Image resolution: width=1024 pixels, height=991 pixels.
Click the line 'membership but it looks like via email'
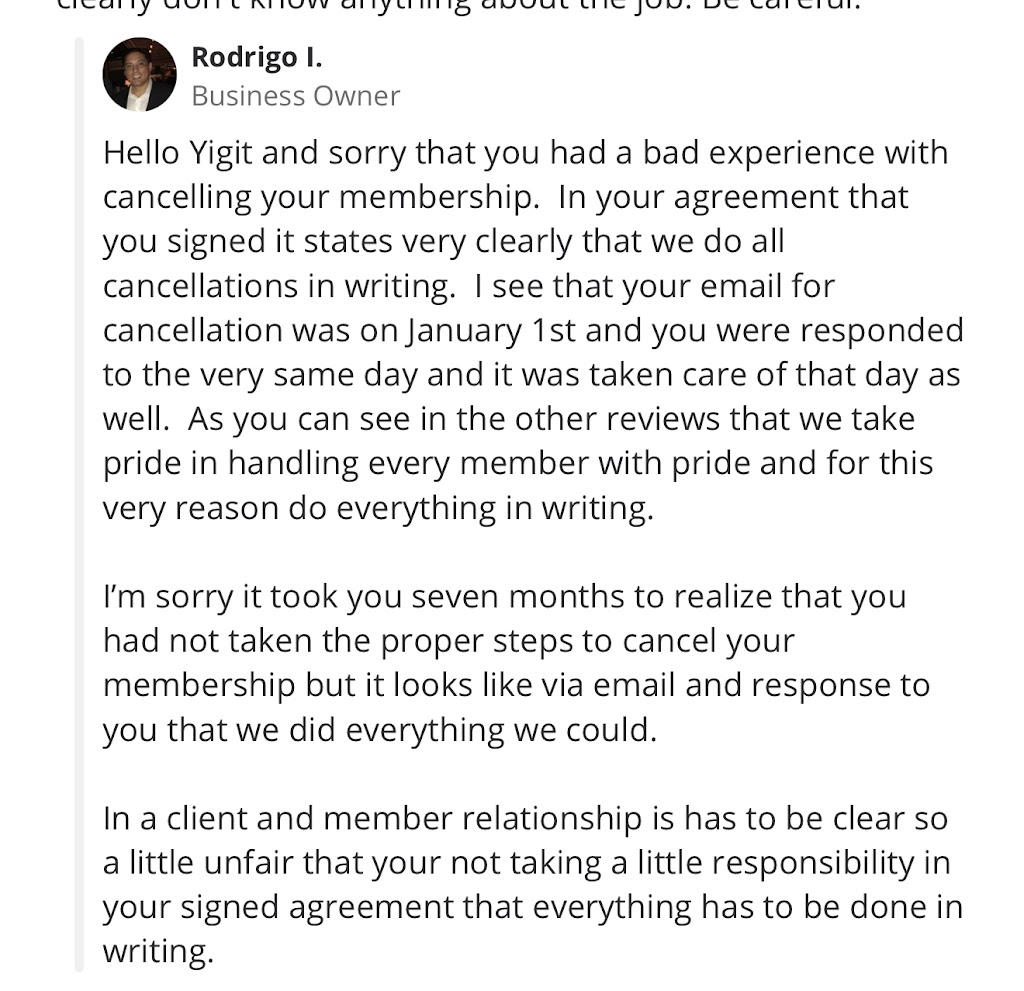coord(516,686)
